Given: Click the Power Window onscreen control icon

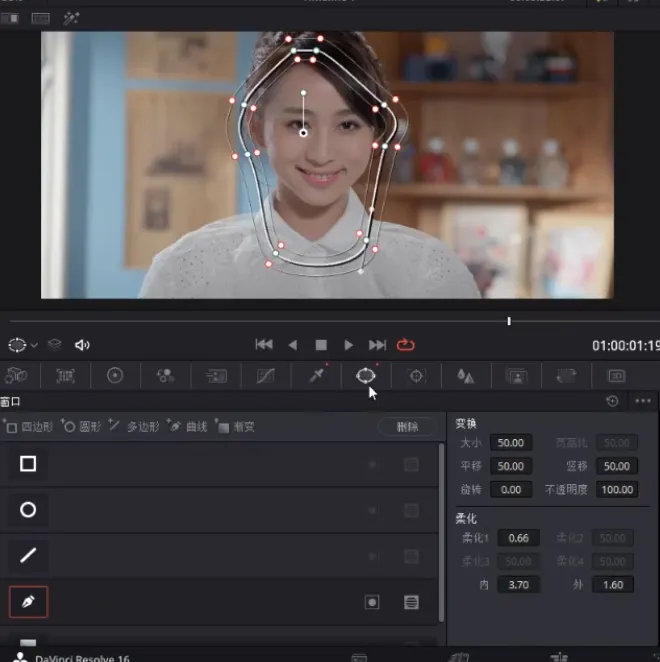Looking at the screenshot, I should click(17, 345).
